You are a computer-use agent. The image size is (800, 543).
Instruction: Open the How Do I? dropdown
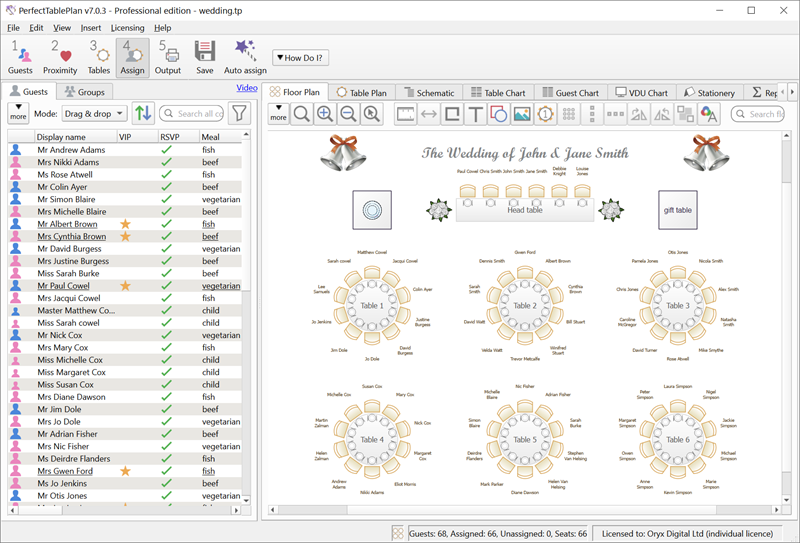[x=301, y=58]
